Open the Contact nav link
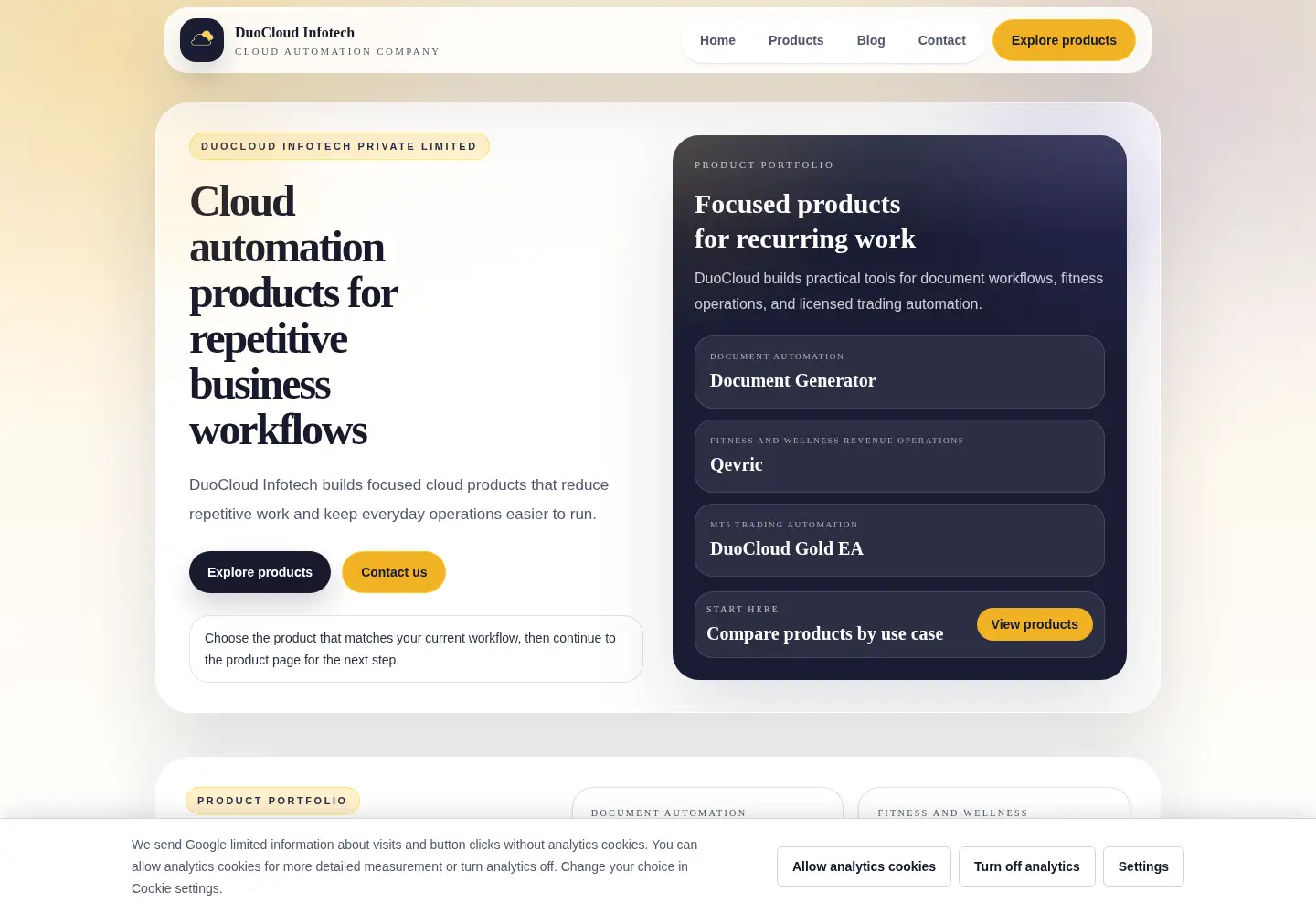The width and height of the screenshot is (1316, 914). tap(941, 40)
